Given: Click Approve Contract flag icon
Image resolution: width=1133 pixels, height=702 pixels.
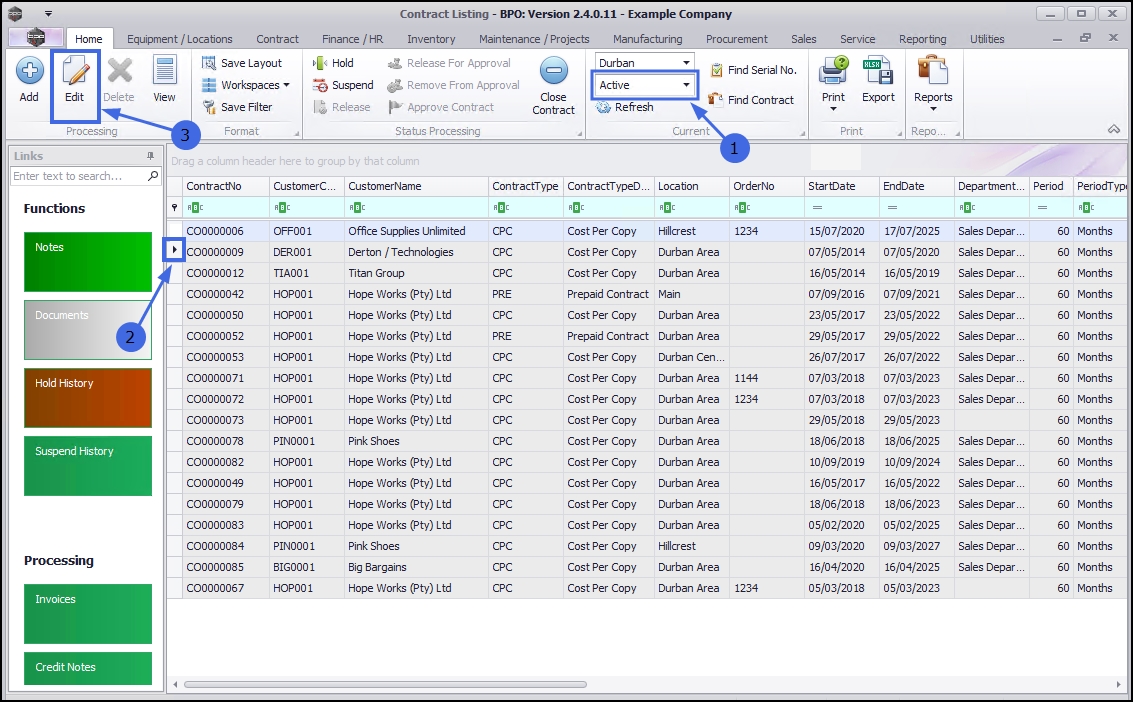Looking at the screenshot, I should (395, 107).
